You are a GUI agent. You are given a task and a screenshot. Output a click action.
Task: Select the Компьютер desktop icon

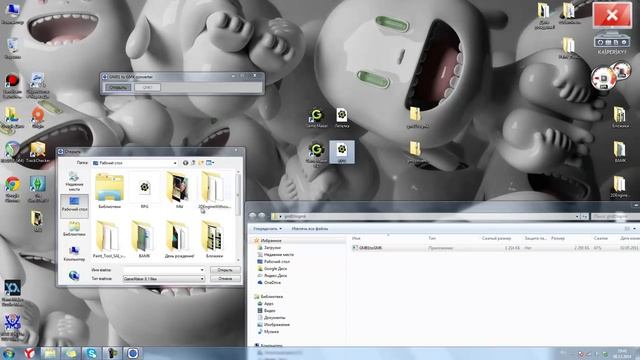(12, 13)
